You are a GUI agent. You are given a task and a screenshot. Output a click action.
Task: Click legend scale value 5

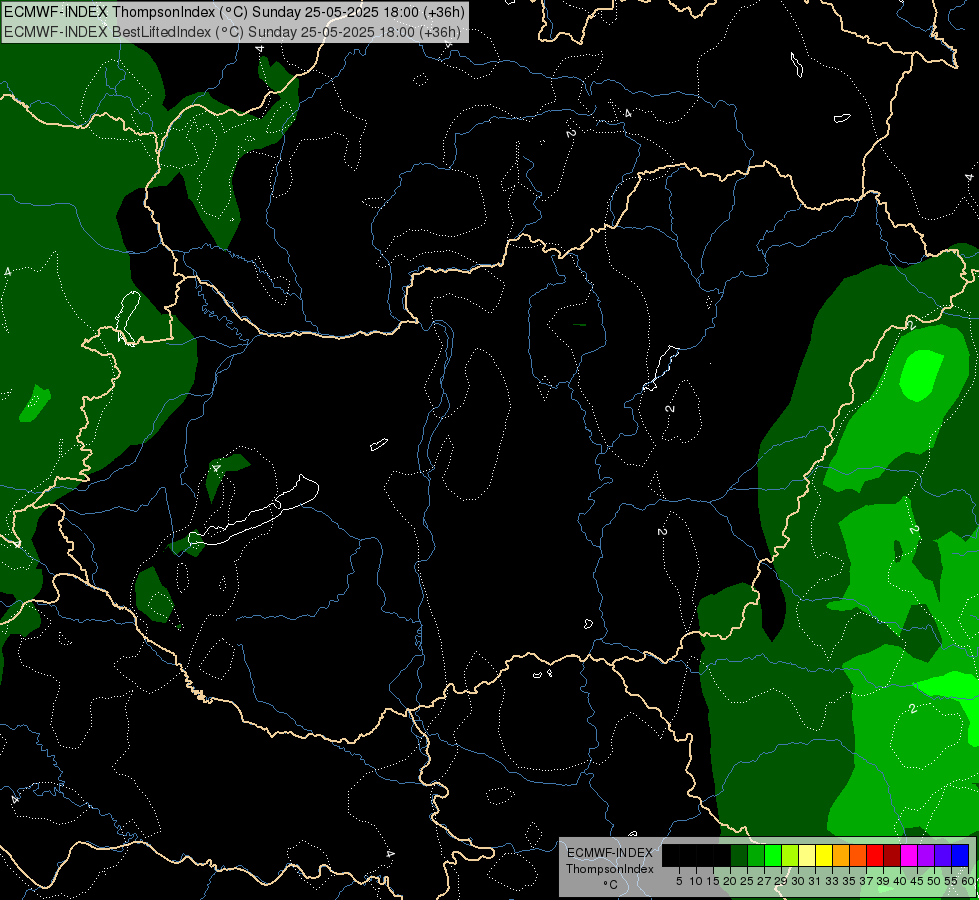pyautogui.click(x=679, y=881)
